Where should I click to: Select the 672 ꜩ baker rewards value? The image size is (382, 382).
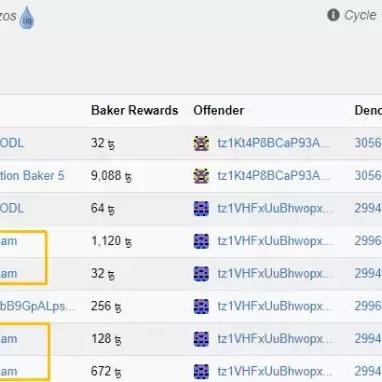[x=106, y=371]
